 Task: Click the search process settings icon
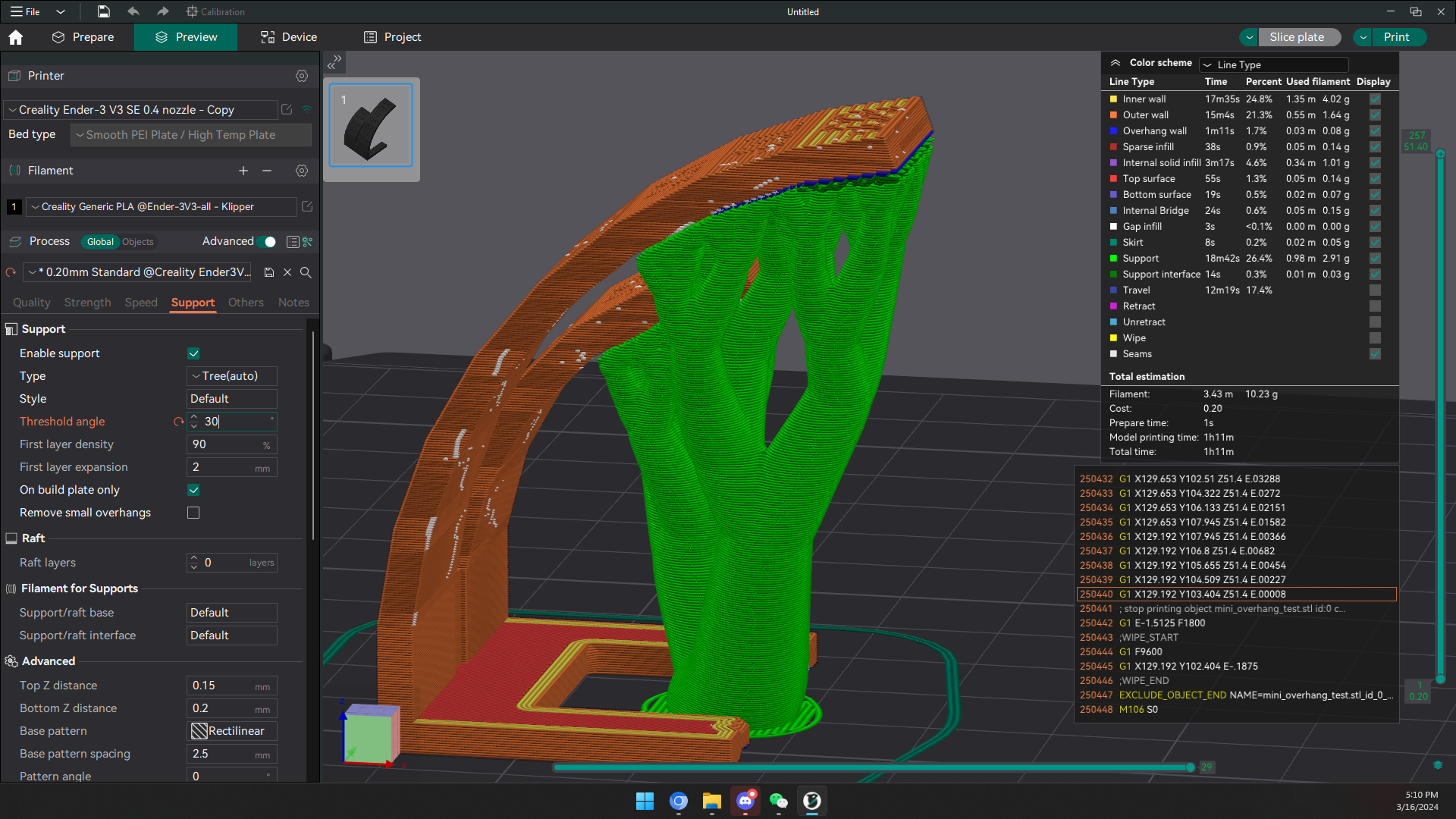pyautogui.click(x=306, y=272)
